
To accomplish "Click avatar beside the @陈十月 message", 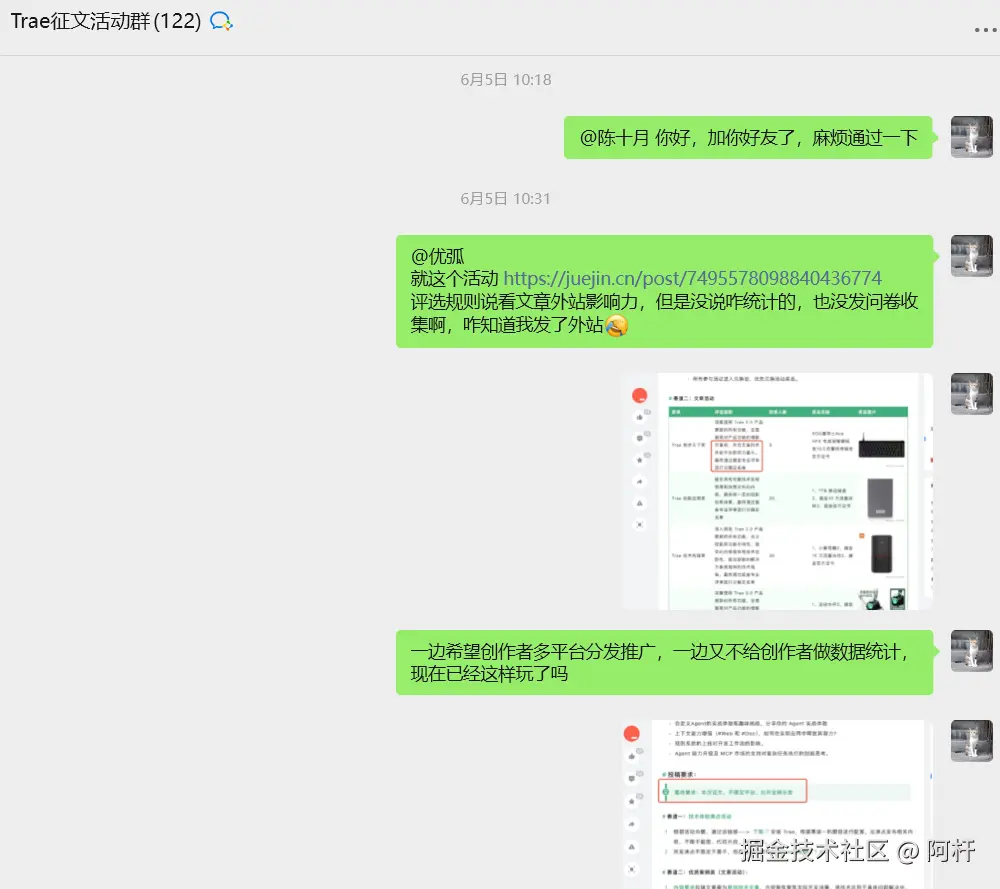I will click(971, 136).
